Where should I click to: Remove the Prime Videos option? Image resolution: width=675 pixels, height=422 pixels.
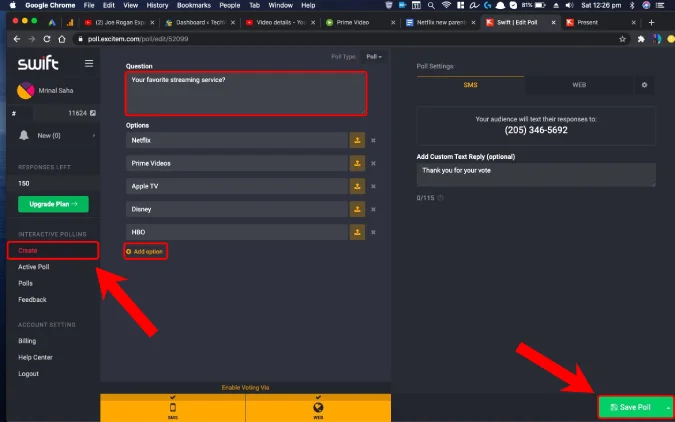click(x=373, y=163)
